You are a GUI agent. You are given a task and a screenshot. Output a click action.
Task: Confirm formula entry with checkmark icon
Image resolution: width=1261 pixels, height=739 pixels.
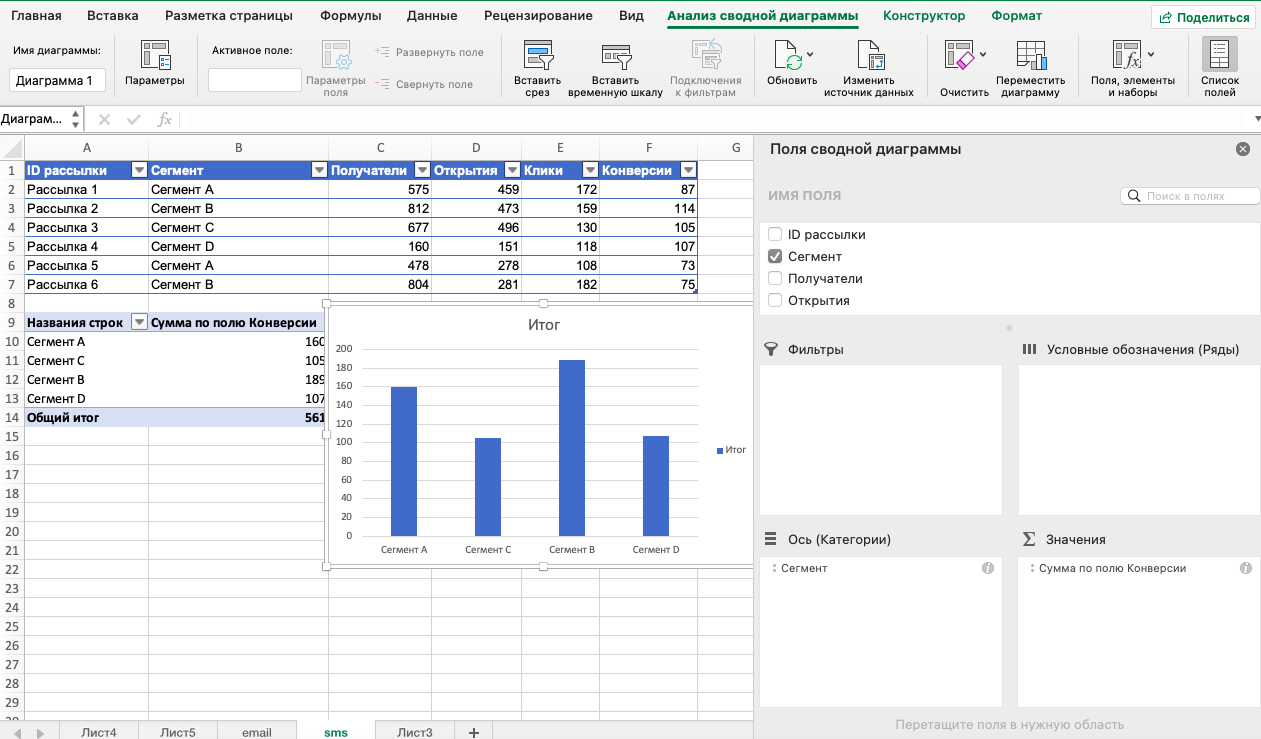pos(134,119)
